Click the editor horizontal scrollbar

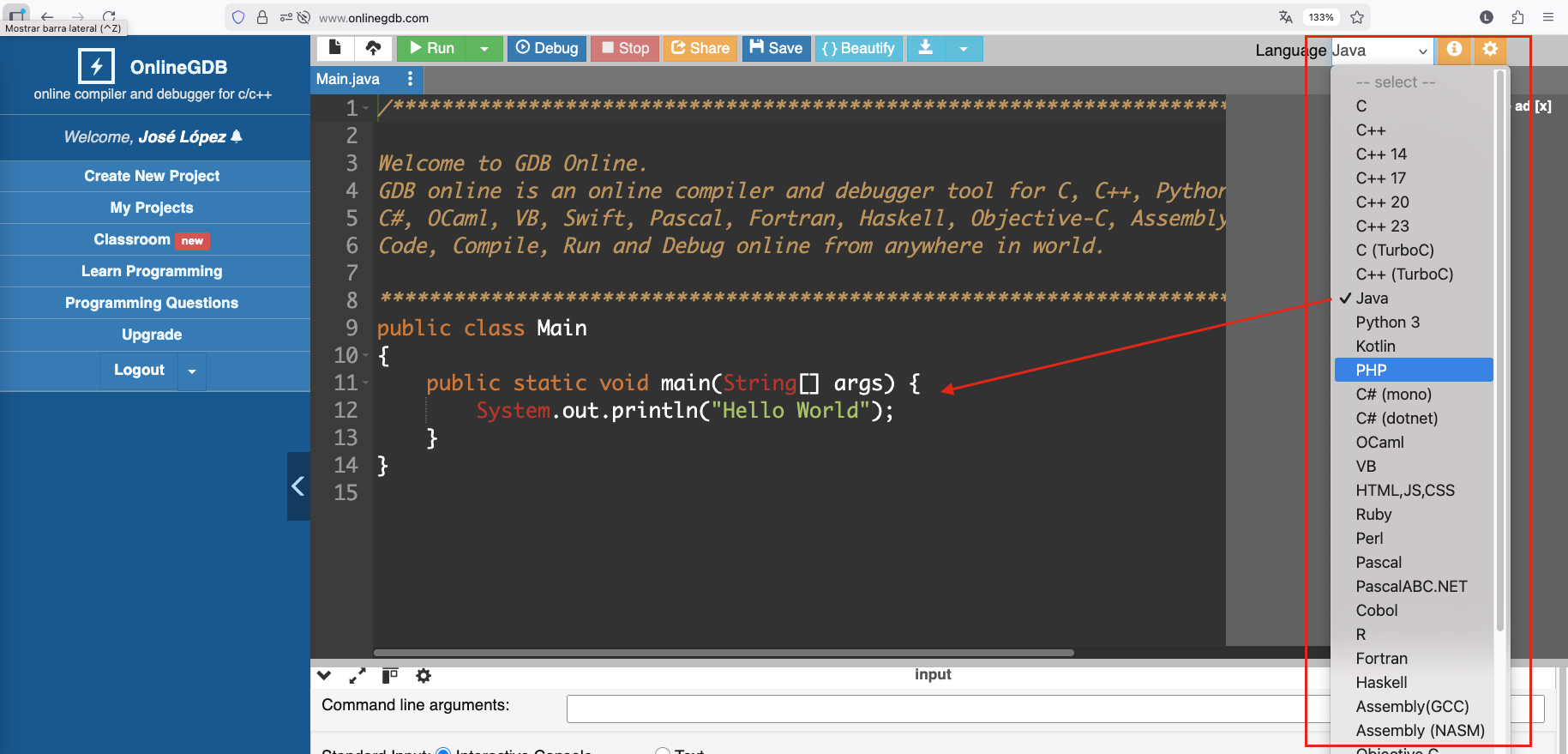pyautogui.click(x=724, y=653)
